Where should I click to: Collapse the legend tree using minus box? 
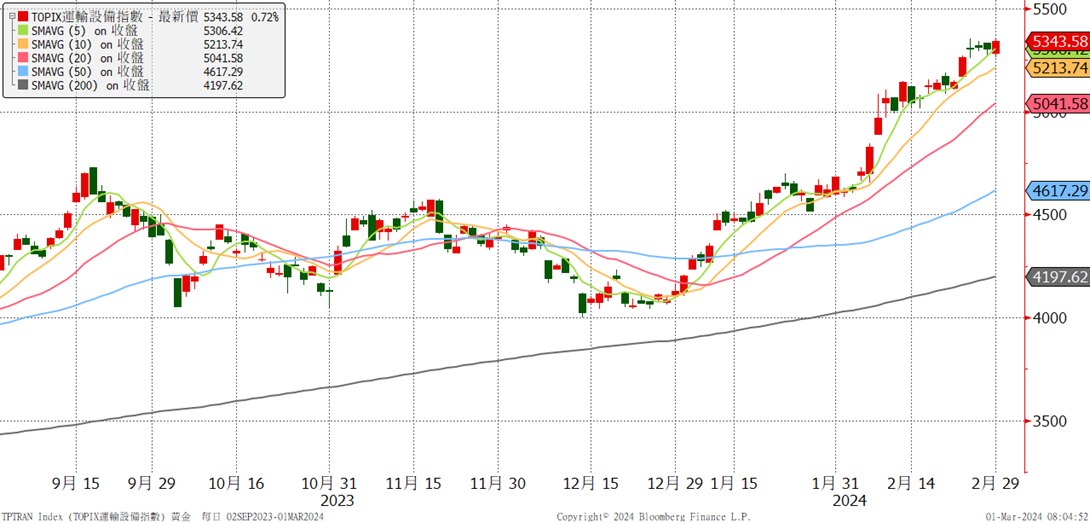click(11, 17)
